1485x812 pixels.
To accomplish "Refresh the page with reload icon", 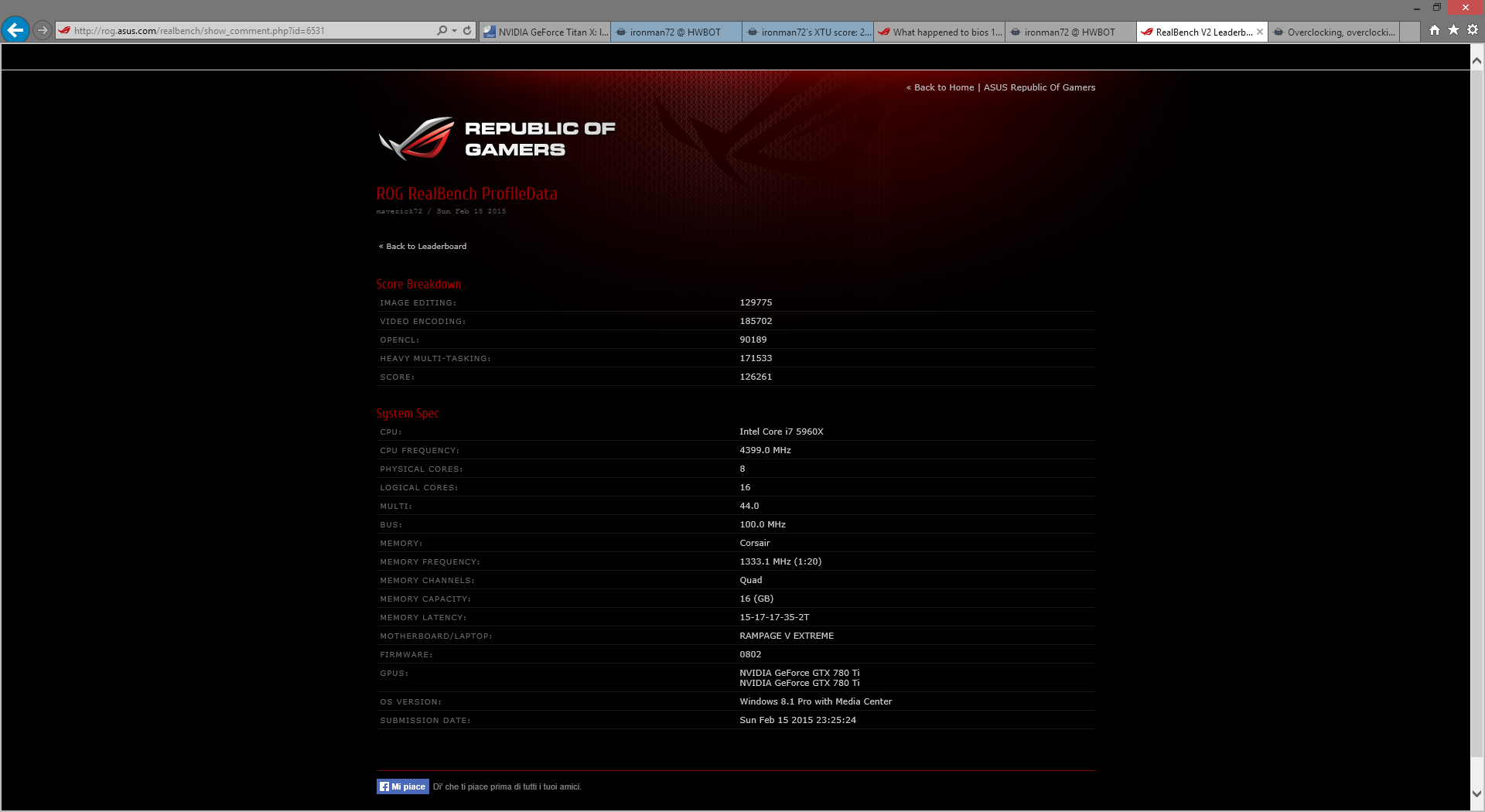I will pyautogui.click(x=467, y=31).
